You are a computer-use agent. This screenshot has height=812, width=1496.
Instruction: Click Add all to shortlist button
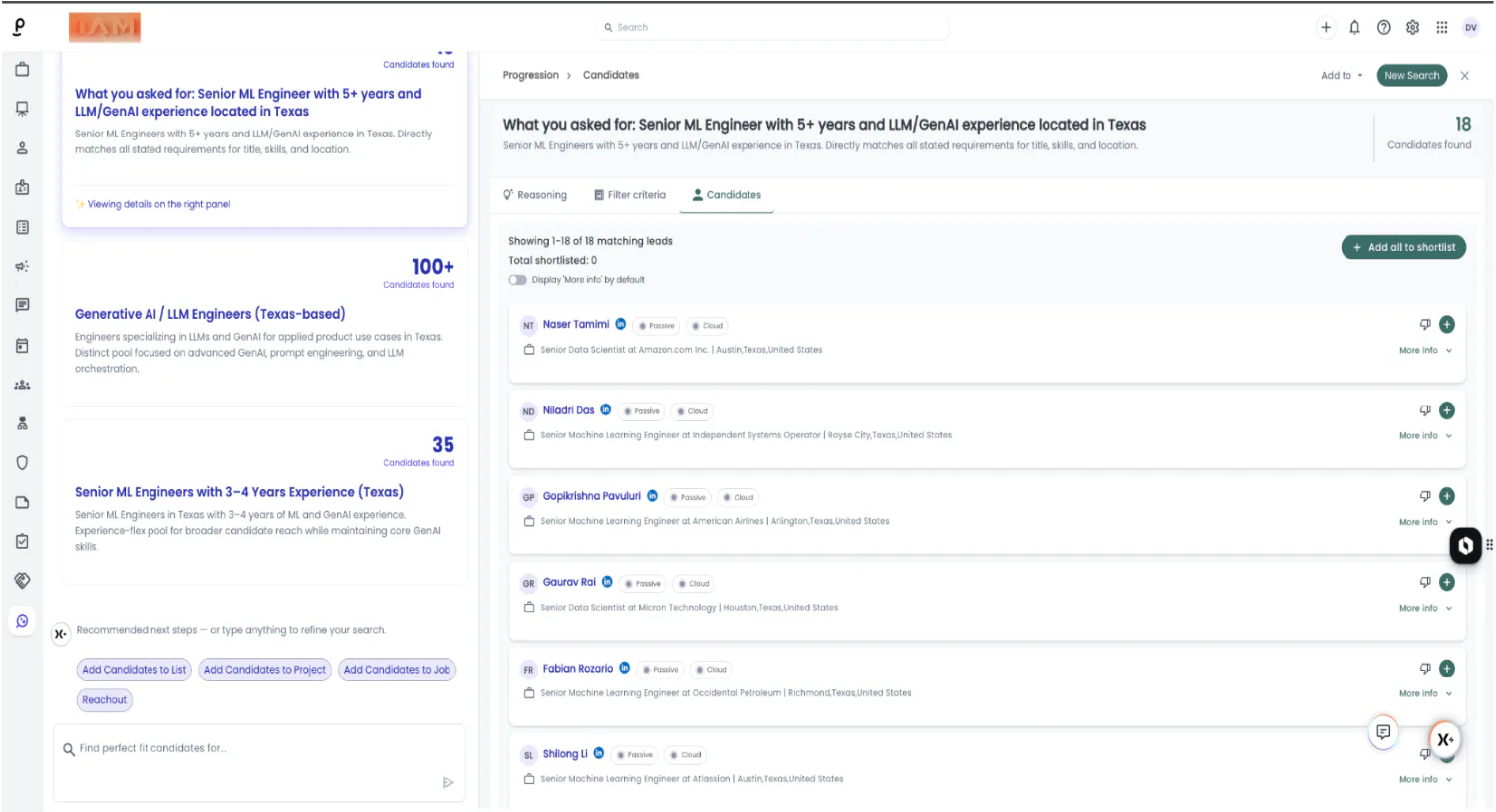pyautogui.click(x=1403, y=247)
